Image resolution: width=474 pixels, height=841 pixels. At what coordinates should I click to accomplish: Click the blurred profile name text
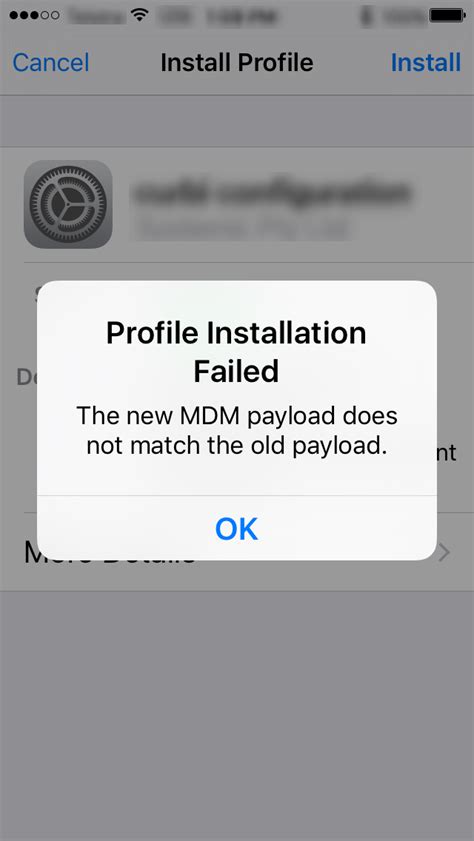[271, 193]
